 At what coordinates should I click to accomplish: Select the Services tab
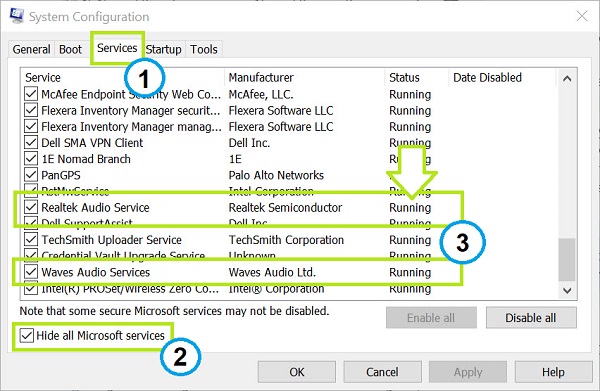[x=117, y=48]
